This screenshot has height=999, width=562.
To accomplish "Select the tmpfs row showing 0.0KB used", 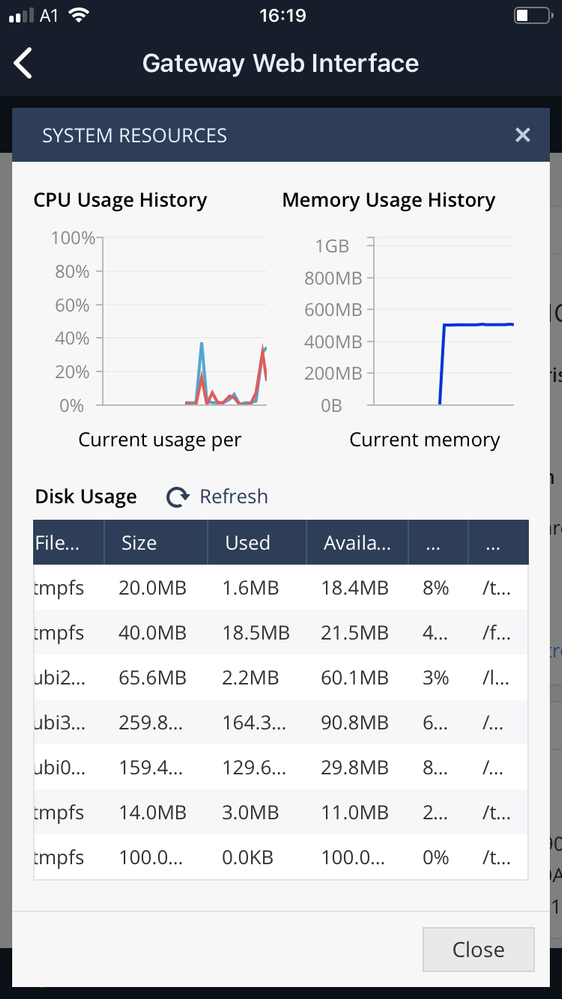I will [281, 857].
